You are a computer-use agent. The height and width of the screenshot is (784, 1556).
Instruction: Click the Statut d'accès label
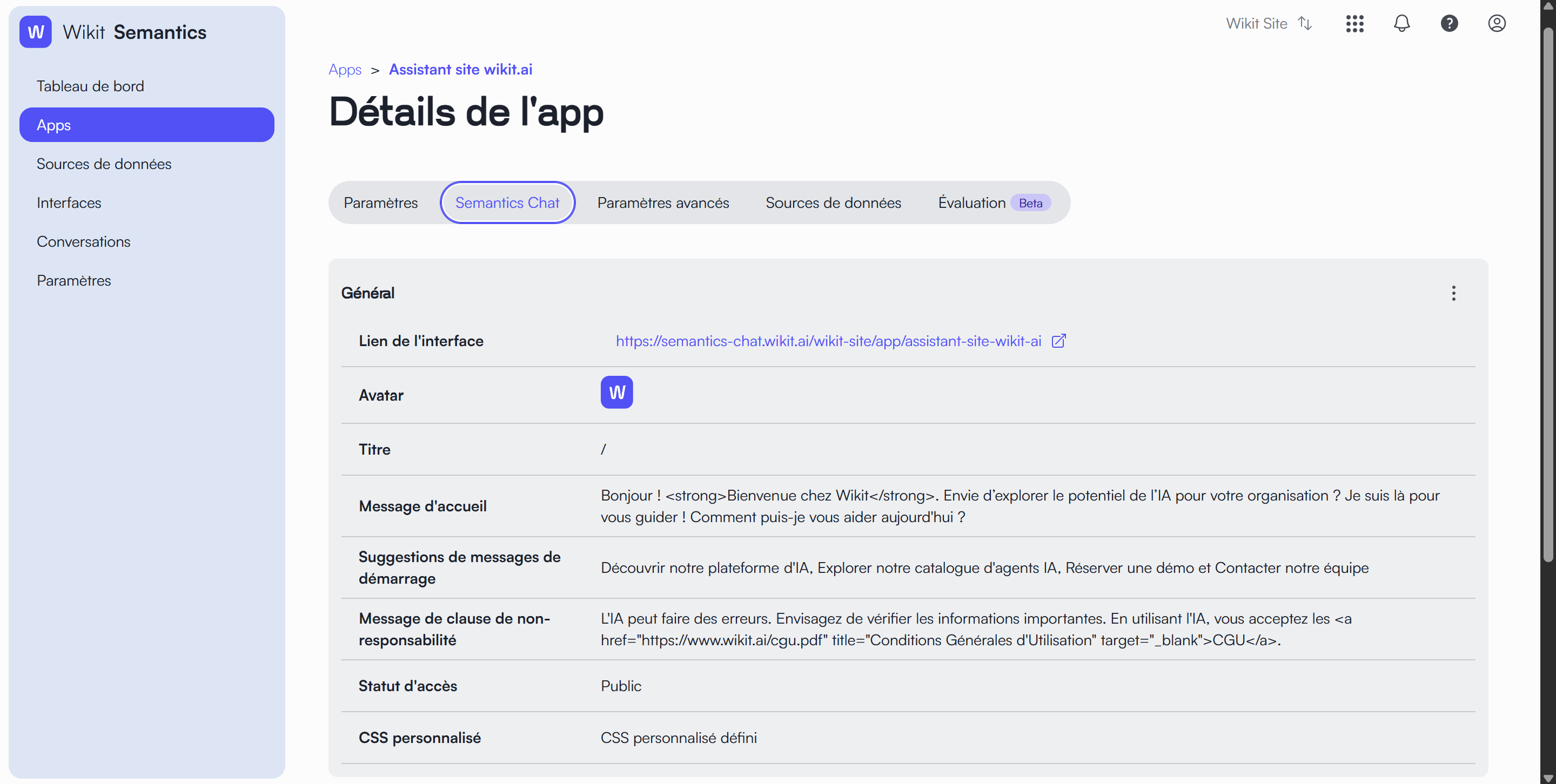408,686
